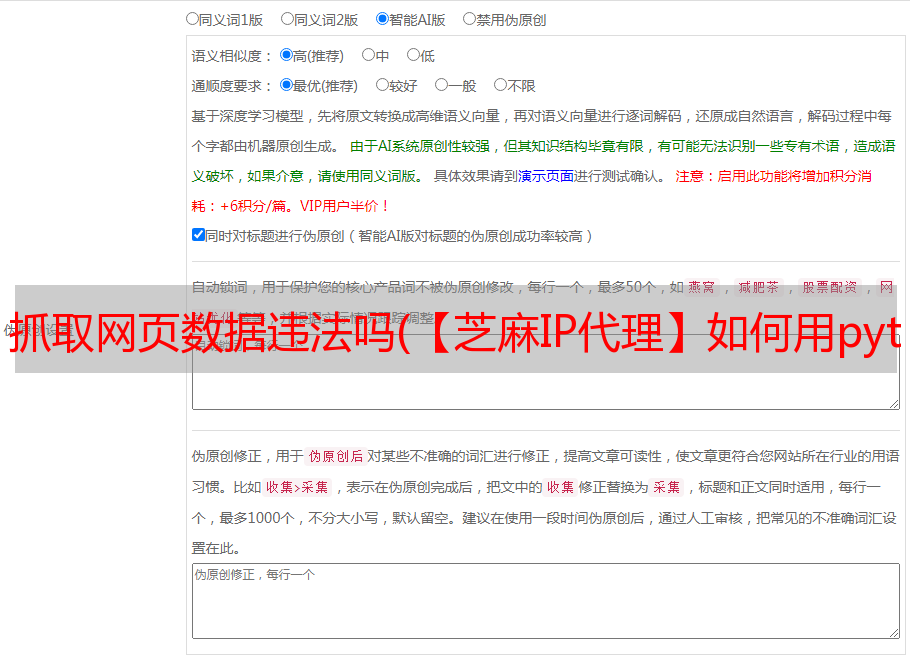This screenshot has height=658, width=911.
Task: Set 通顺度要求 to 最优(推荐)
Action: pyautogui.click(x=286, y=85)
